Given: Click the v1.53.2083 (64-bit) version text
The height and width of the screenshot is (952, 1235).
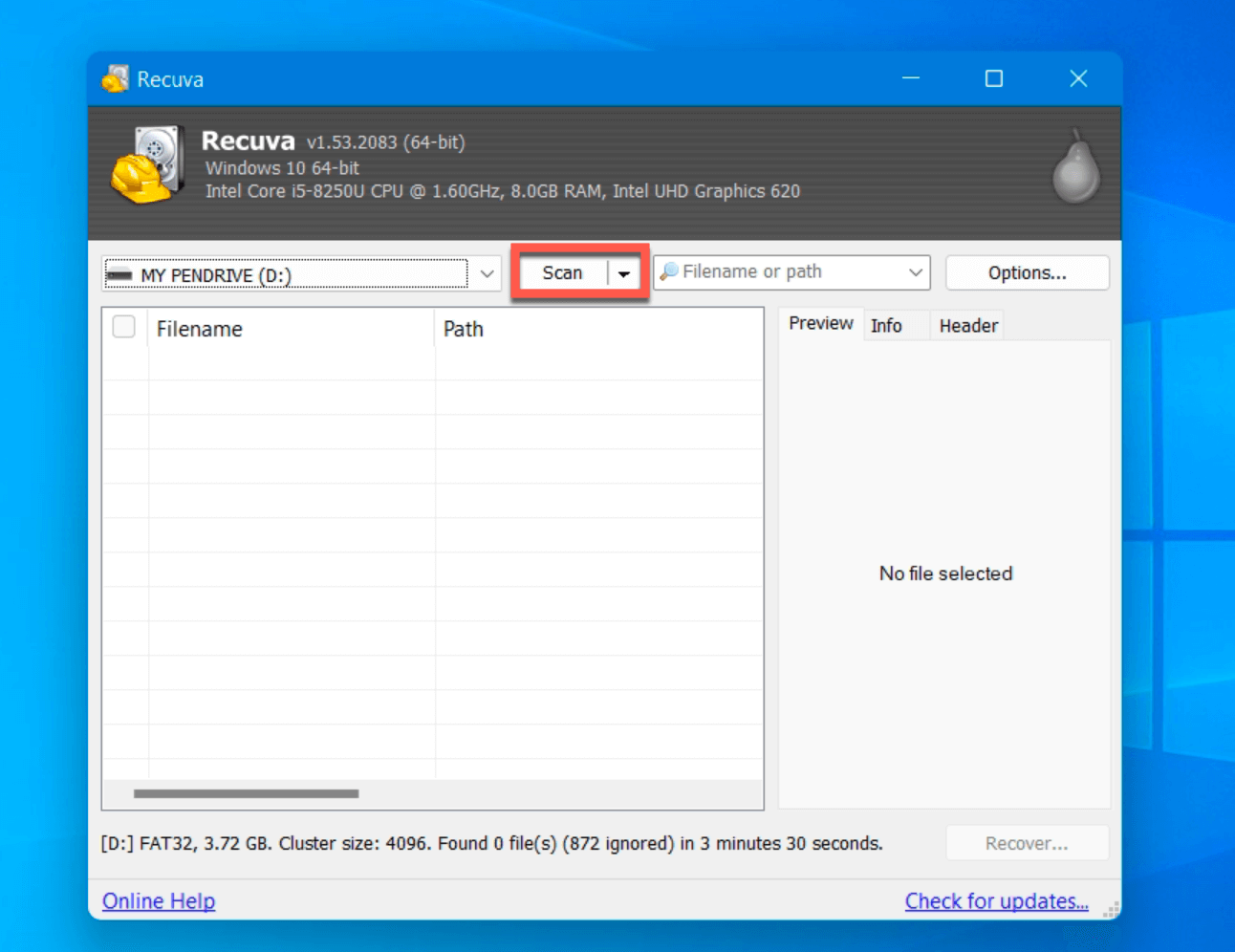Looking at the screenshot, I should pyautogui.click(x=385, y=142).
